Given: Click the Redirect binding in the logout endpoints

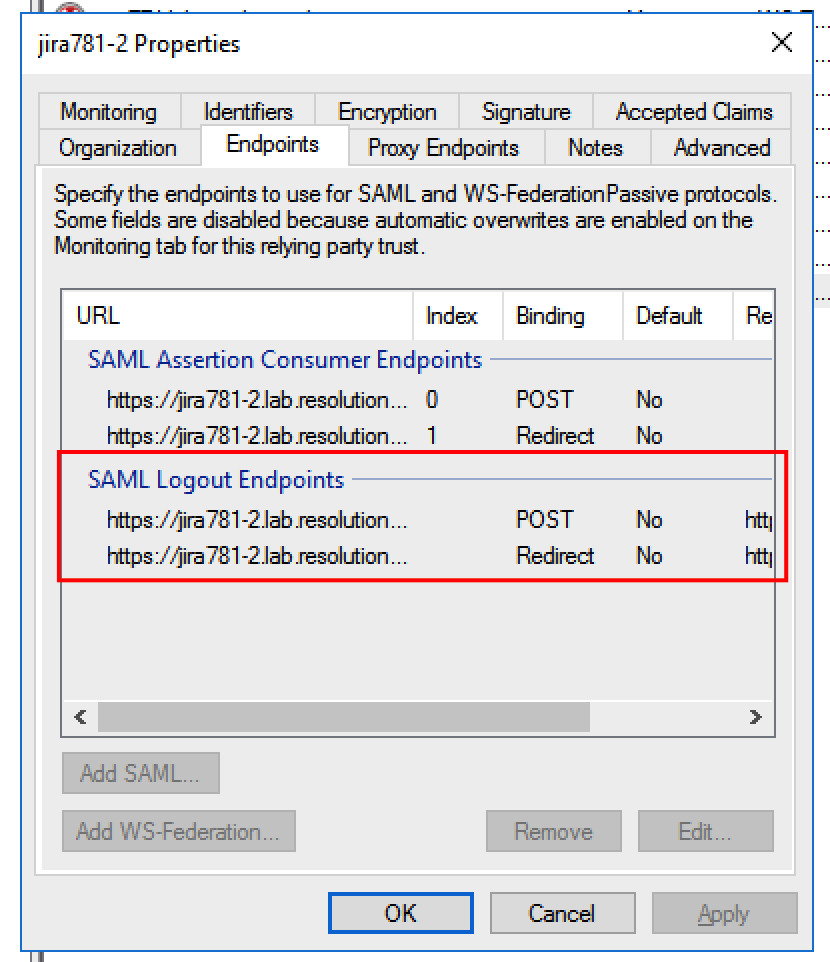Looking at the screenshot, I should click(x=555, y=556).
